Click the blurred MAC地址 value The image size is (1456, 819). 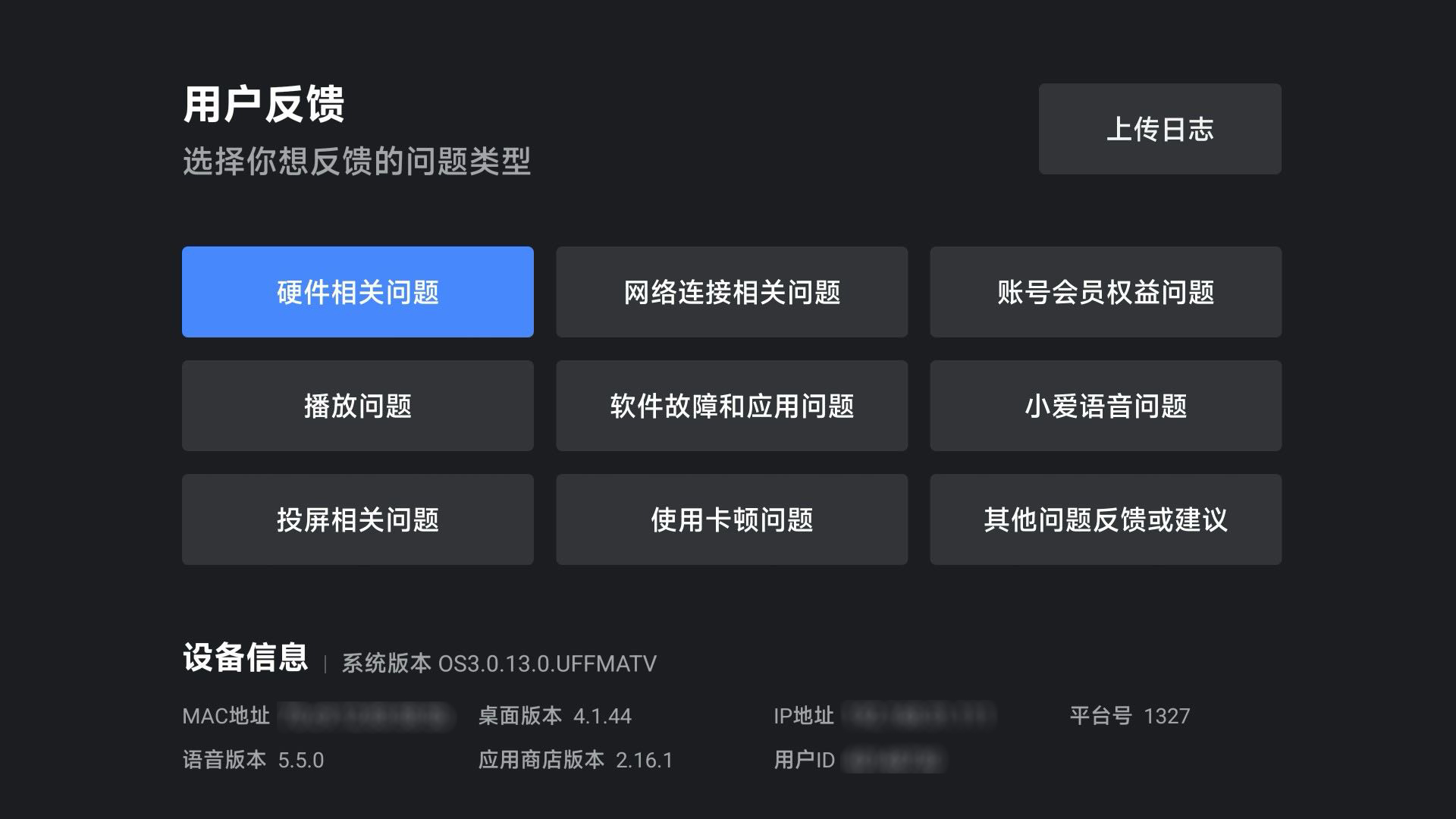point(365,716)
